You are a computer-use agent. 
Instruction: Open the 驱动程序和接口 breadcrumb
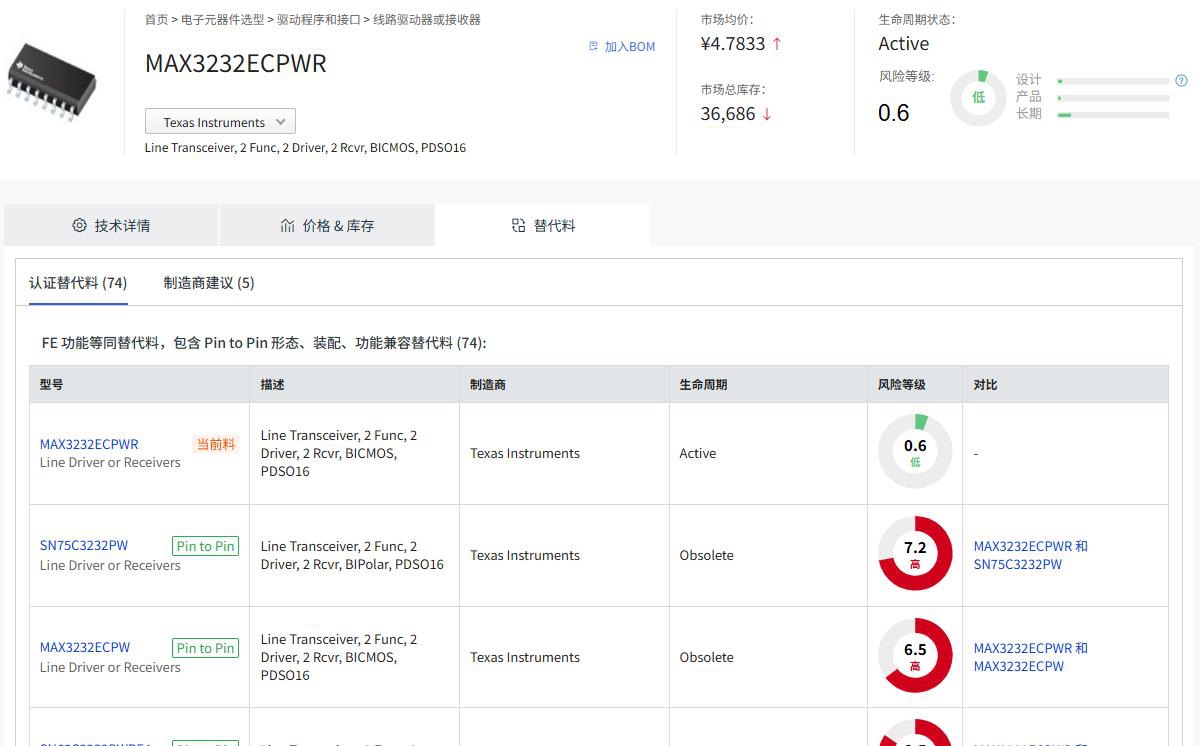[319, 19]
